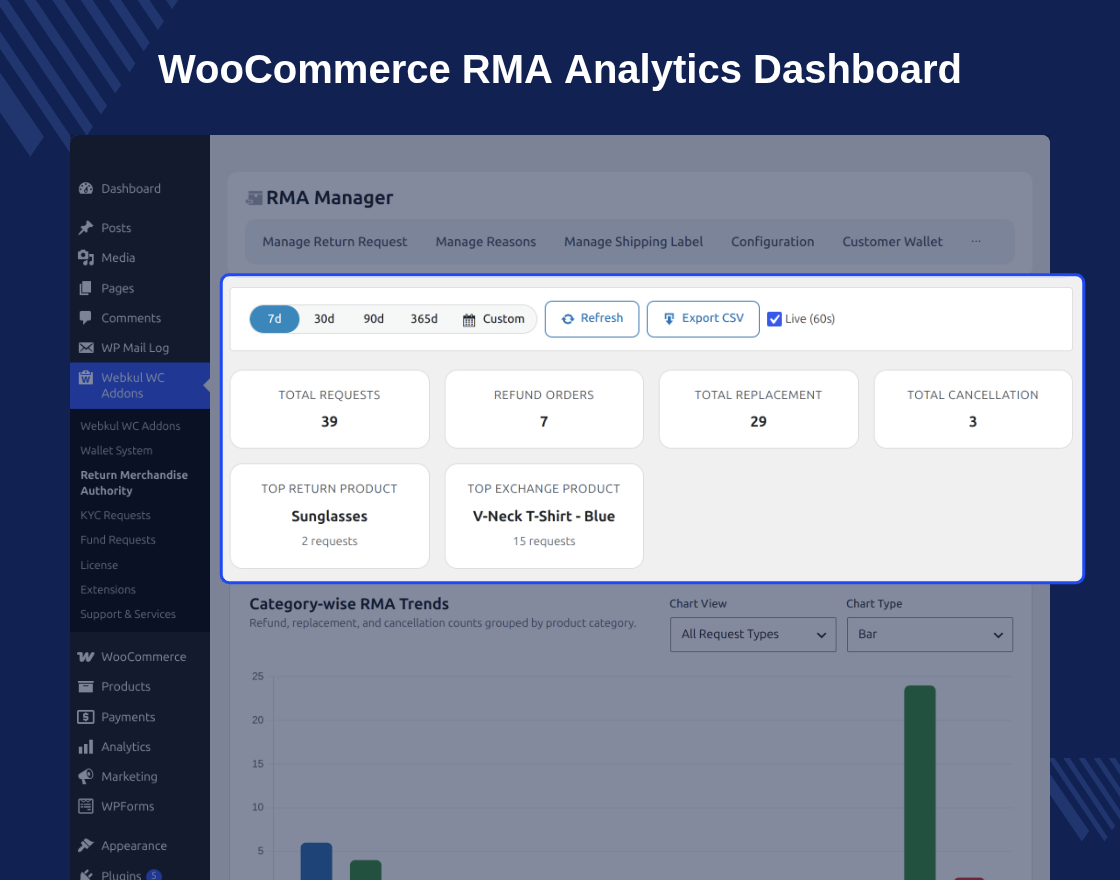Click the Pages icon in sidebar
1120x880 pixels.
pyautogui.click(x=86, y=289)
